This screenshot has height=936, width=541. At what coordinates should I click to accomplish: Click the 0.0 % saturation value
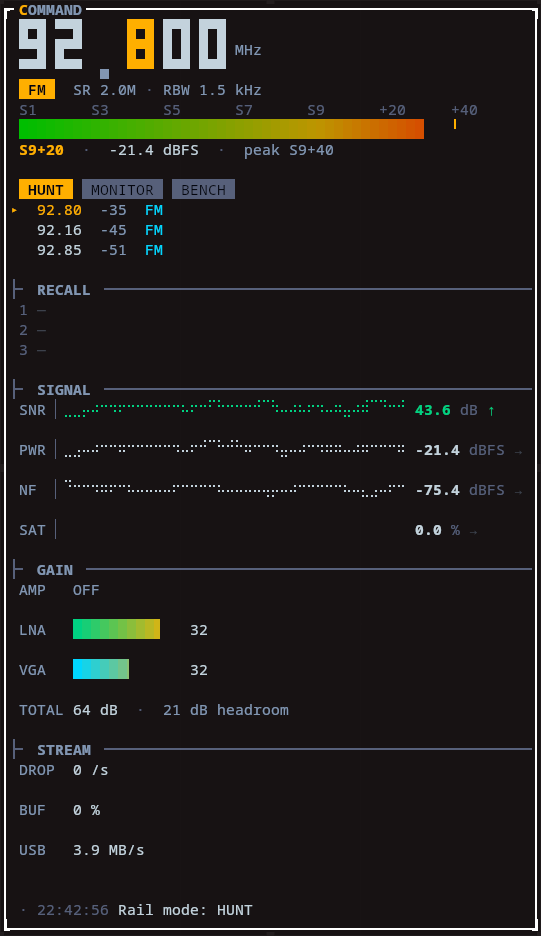pyautogui.click(x=437, y=530)
